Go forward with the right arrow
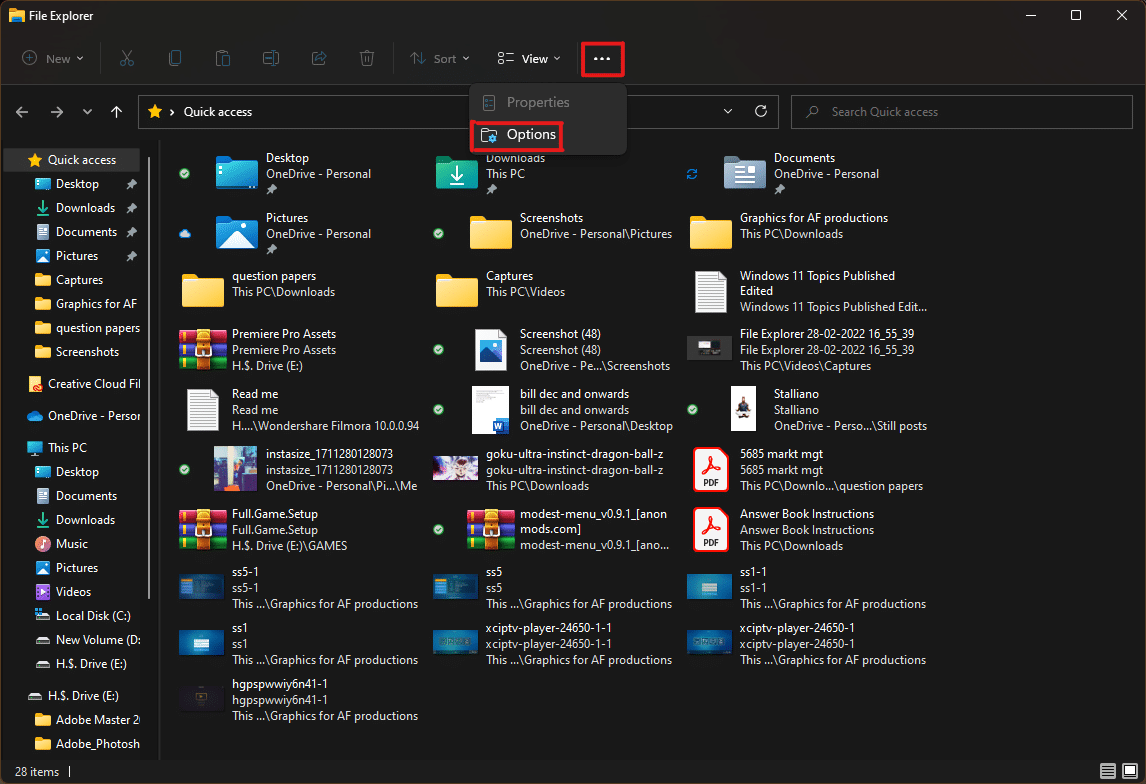The width and height of the screenshot is (1146, 784). [x=56, y=112]
